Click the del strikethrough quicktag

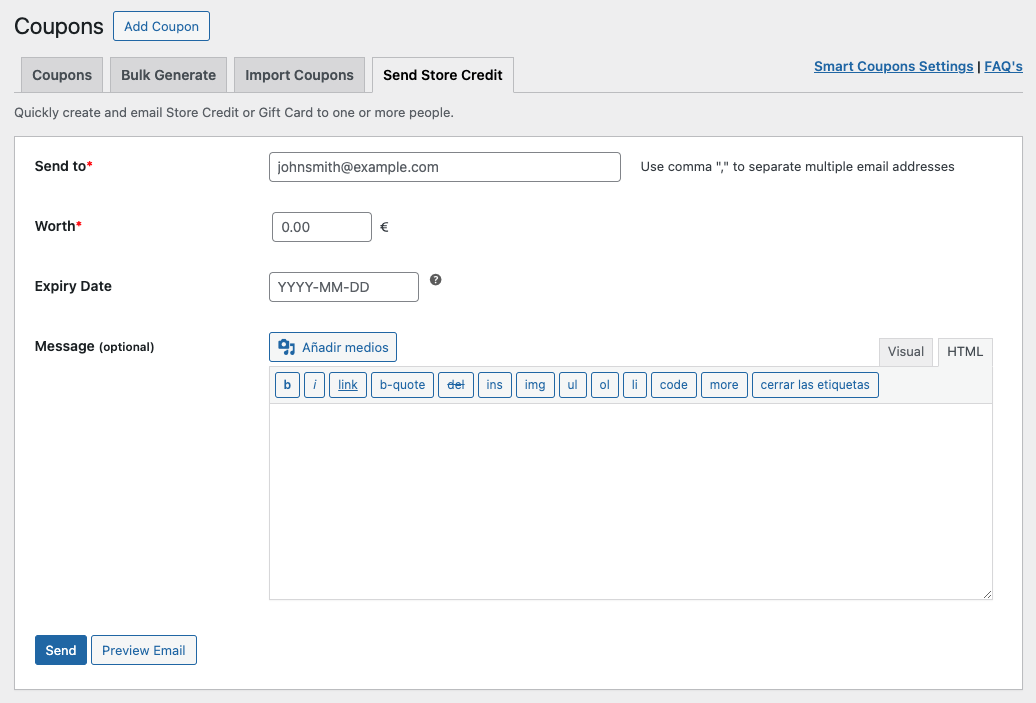[455, 385]
